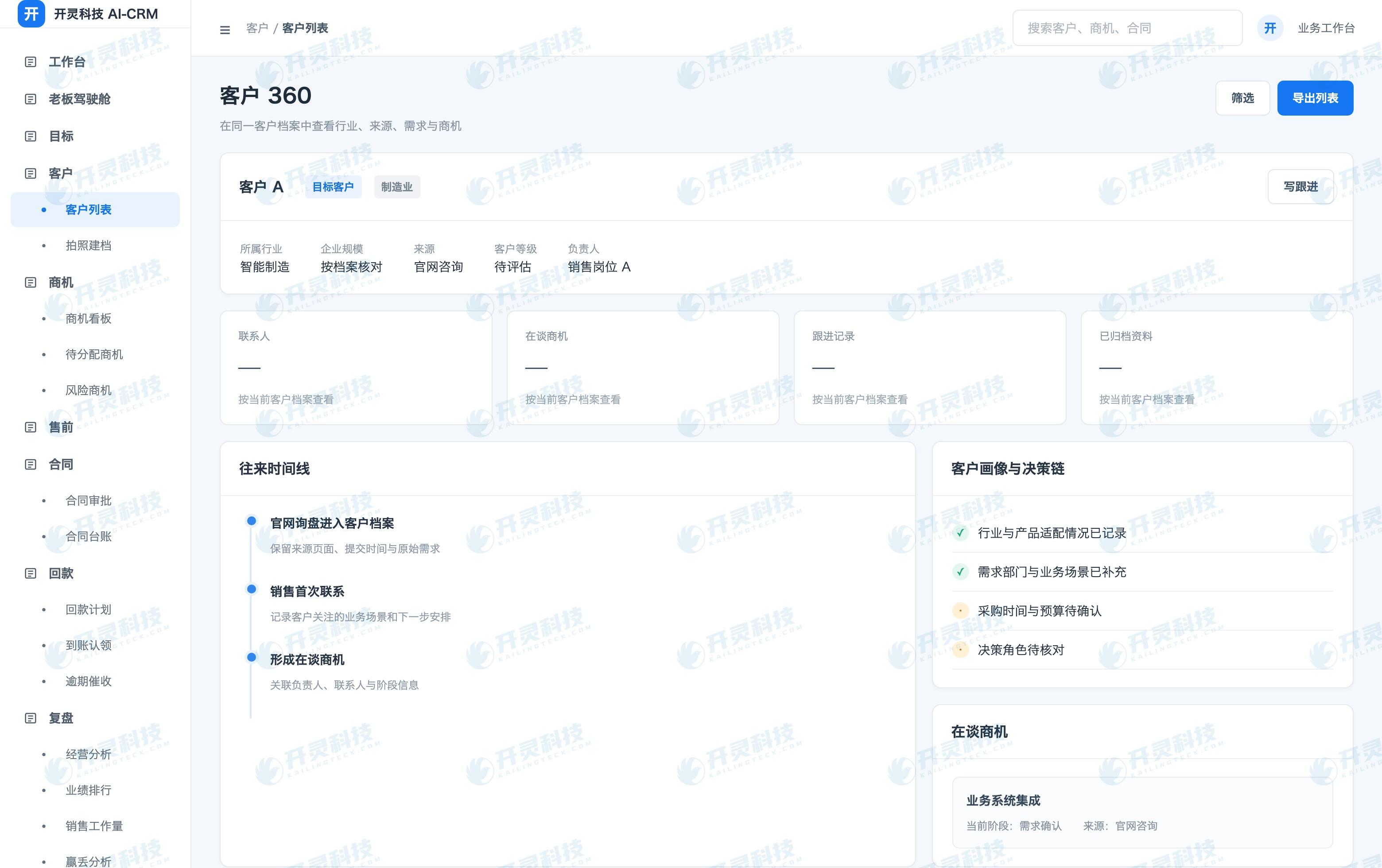Click timeline marker for 销售首次联系
The image size is (1382, 868).
click(252, 589)
